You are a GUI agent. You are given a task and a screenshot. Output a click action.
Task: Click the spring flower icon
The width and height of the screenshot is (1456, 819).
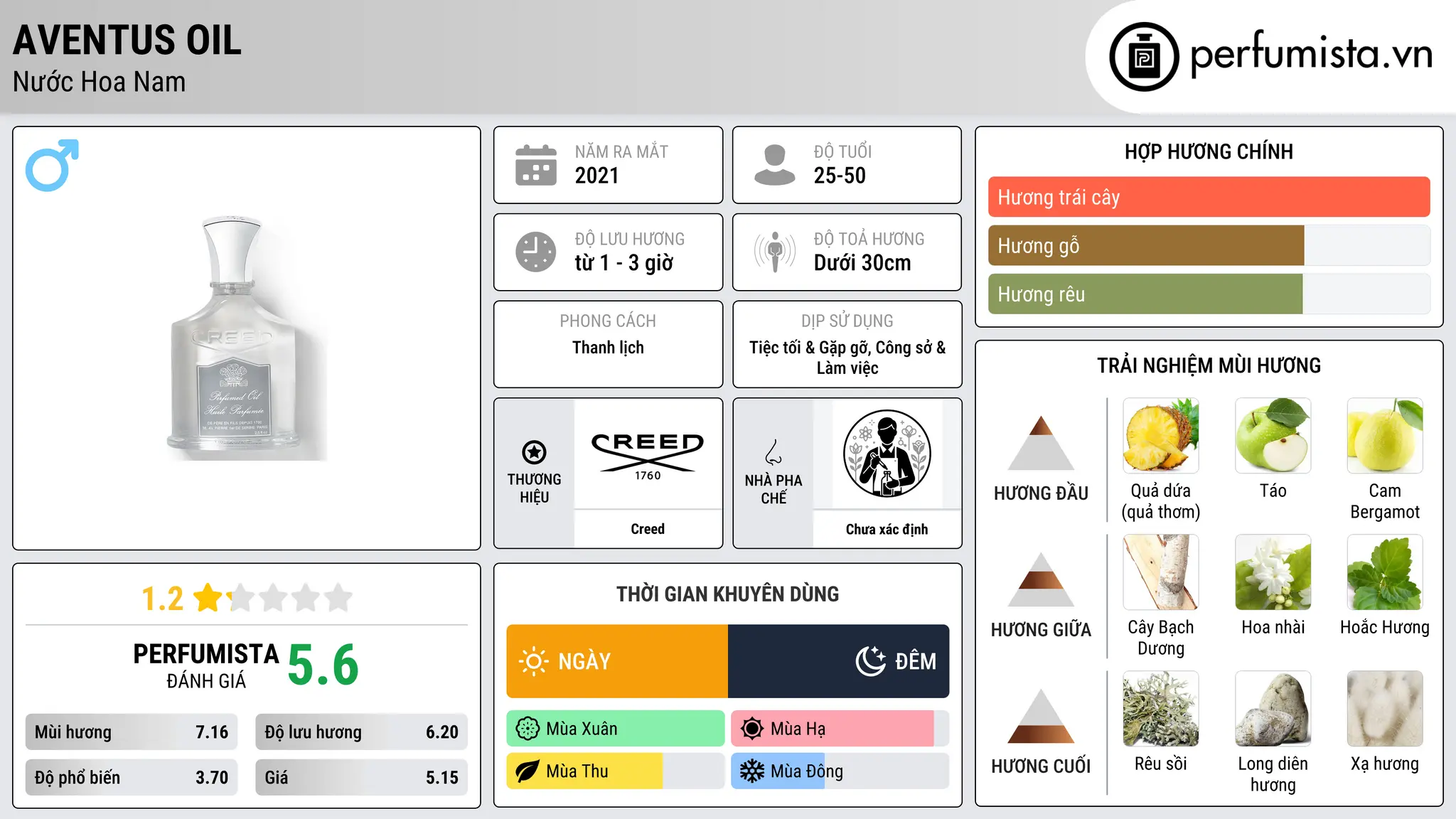coord(528,729)
